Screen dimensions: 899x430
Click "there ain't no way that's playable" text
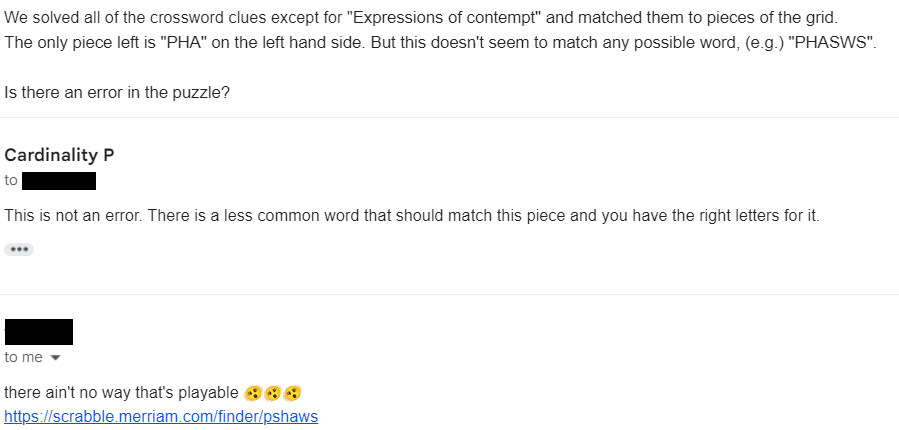tap(121, 393)
